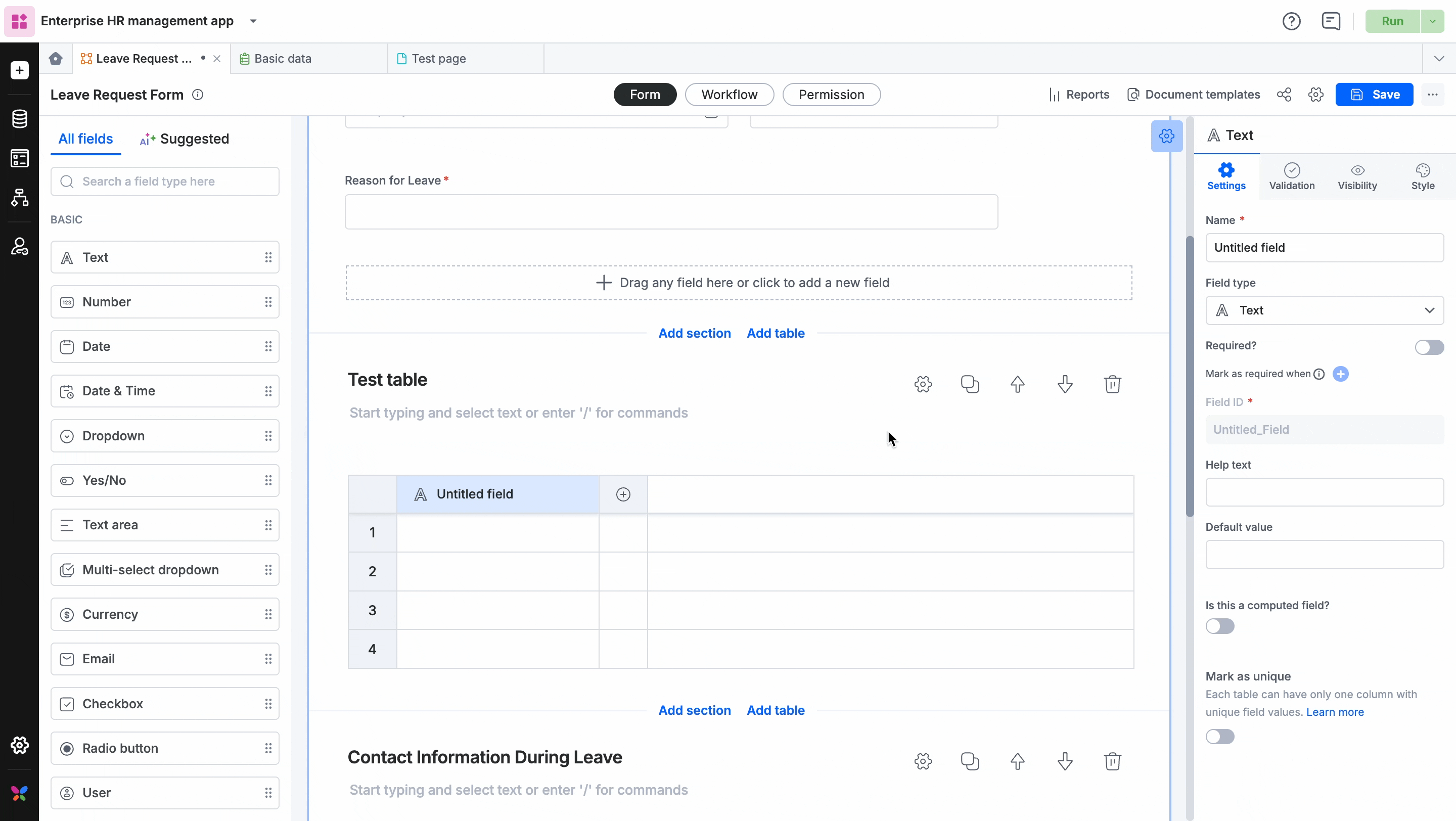Open the share icon near Save
The width and height of the screenshot is (1456, 821).
point(1284,95)
